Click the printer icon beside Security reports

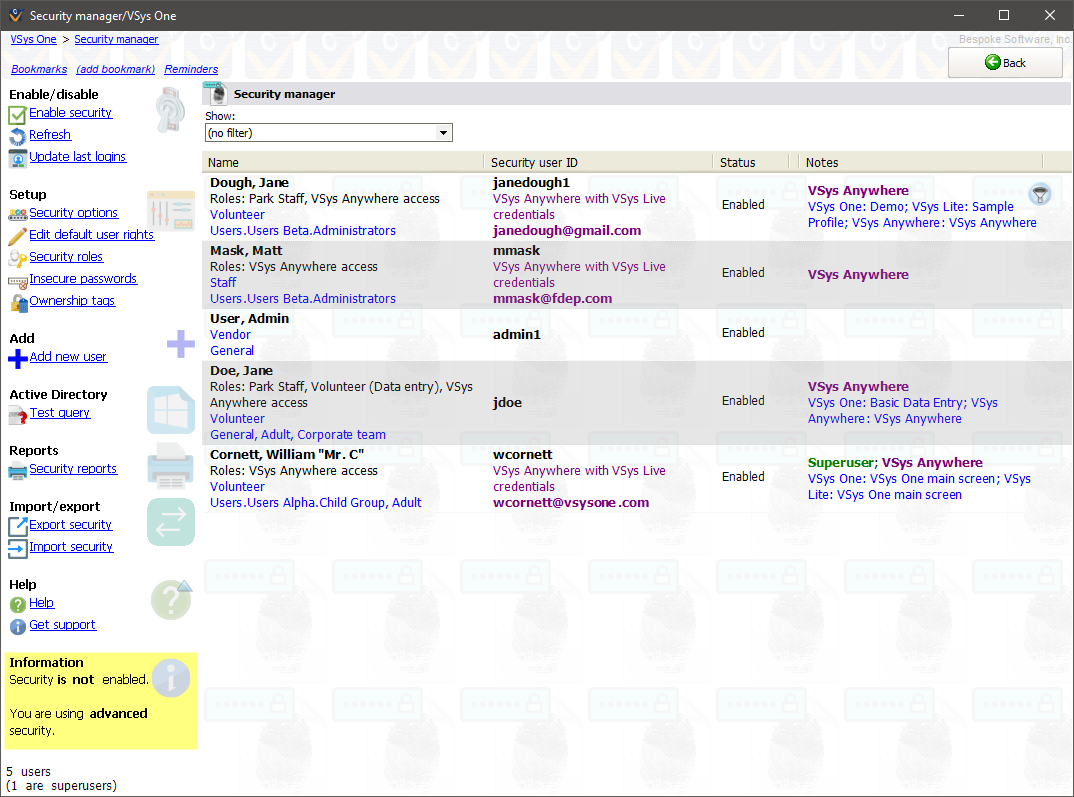pyautogui.click(x=17, y=470)
